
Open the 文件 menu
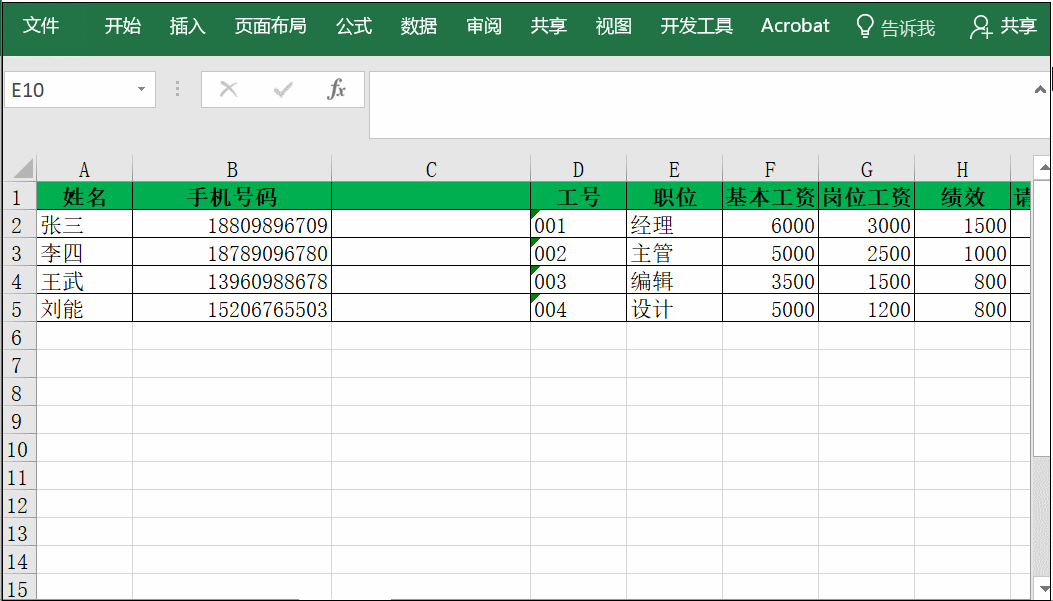pyautogui.click(x=41, y=26)
